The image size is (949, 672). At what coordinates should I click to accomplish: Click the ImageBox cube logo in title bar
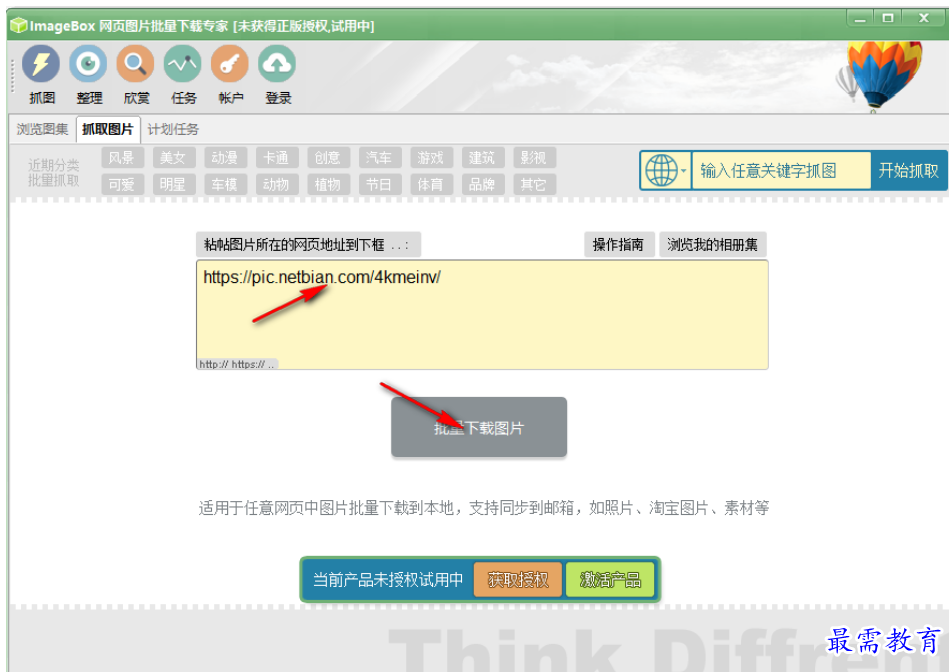point(19,25)
